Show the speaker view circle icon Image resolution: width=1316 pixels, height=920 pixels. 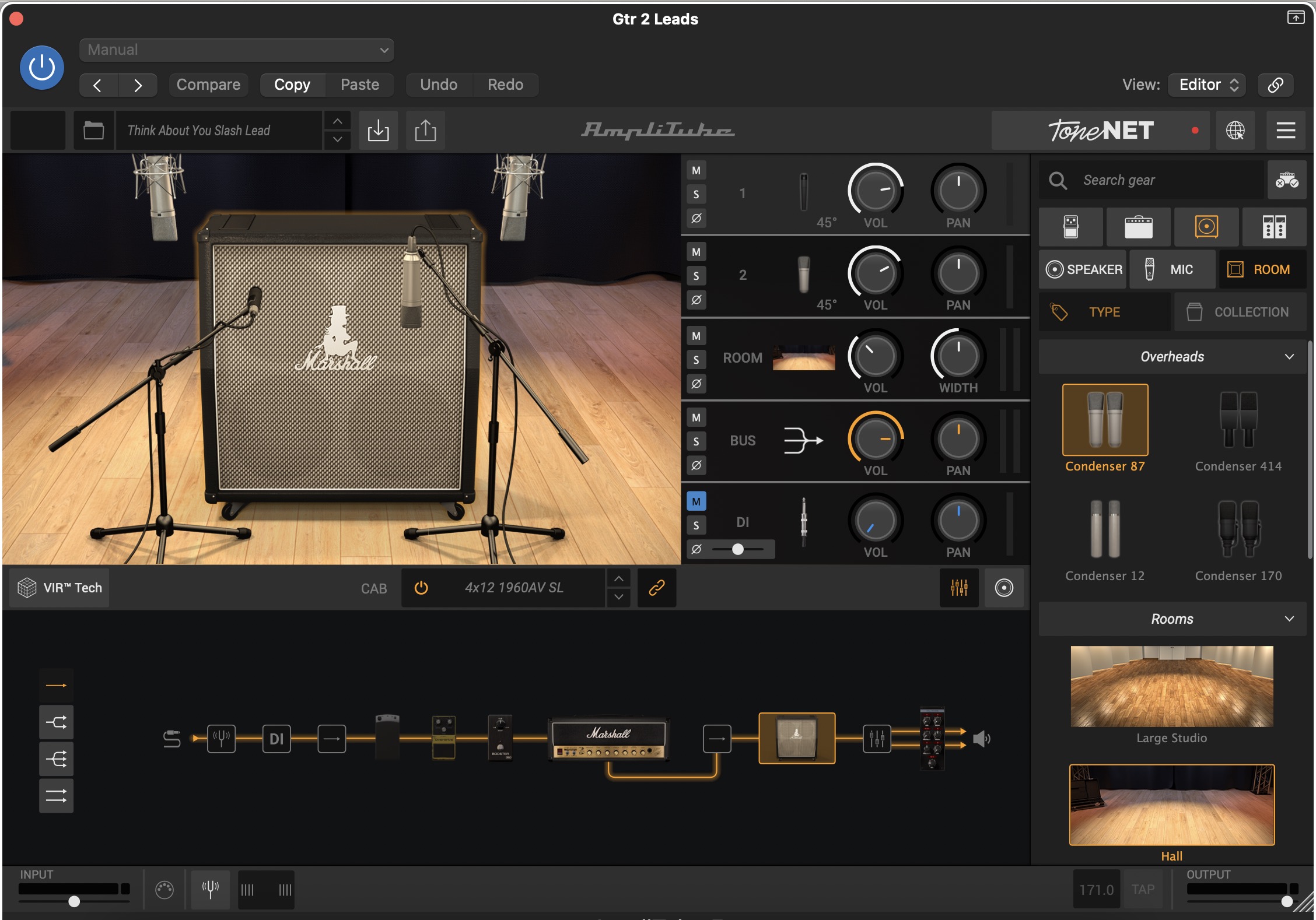tap(1004, 588)
